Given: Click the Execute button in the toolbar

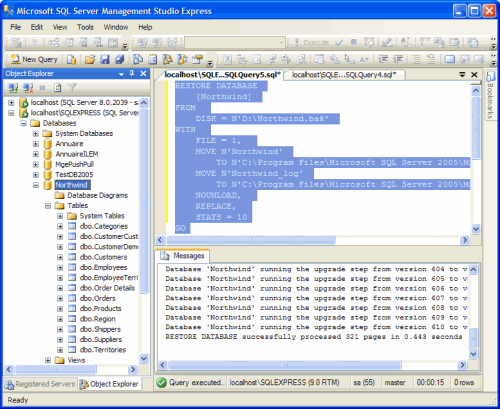Looking at the screenshot, I should click(312, 42).
